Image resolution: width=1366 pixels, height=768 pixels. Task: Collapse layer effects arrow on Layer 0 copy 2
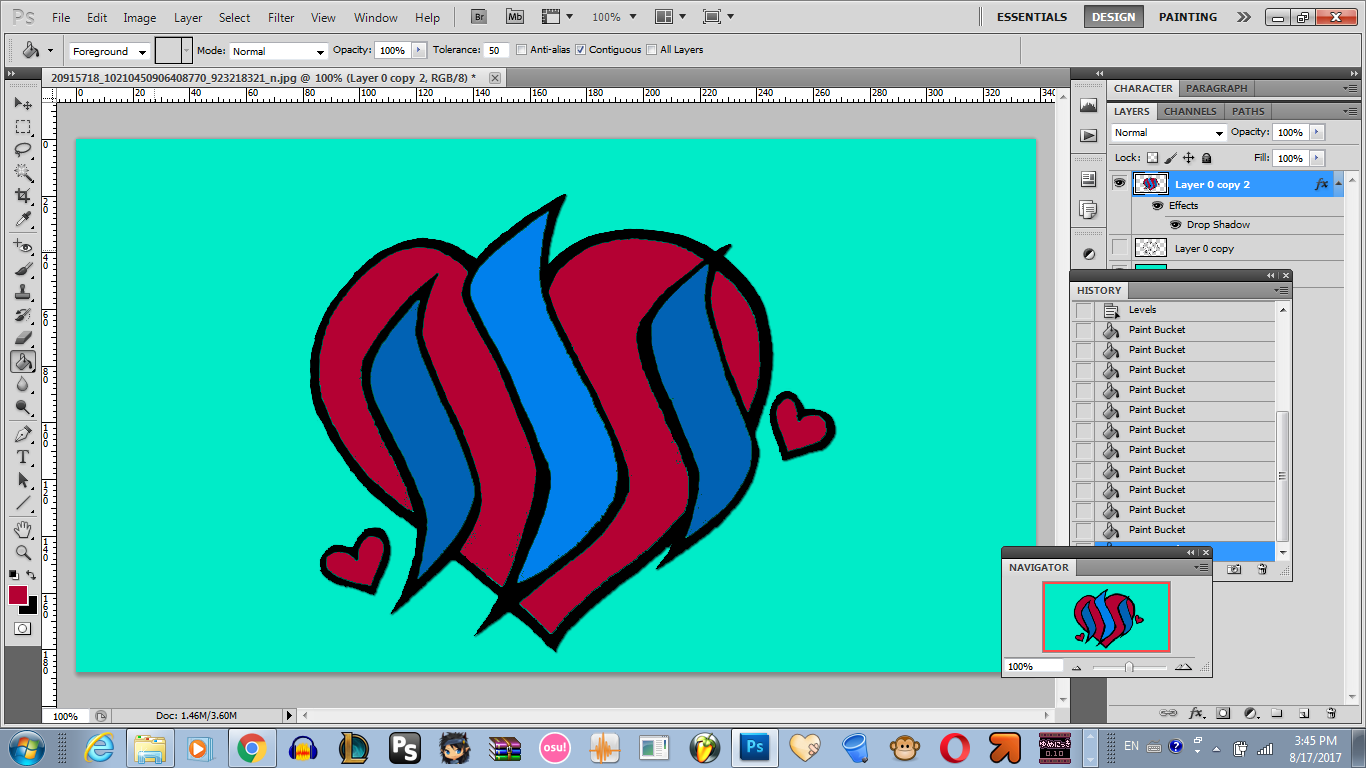1338,183
